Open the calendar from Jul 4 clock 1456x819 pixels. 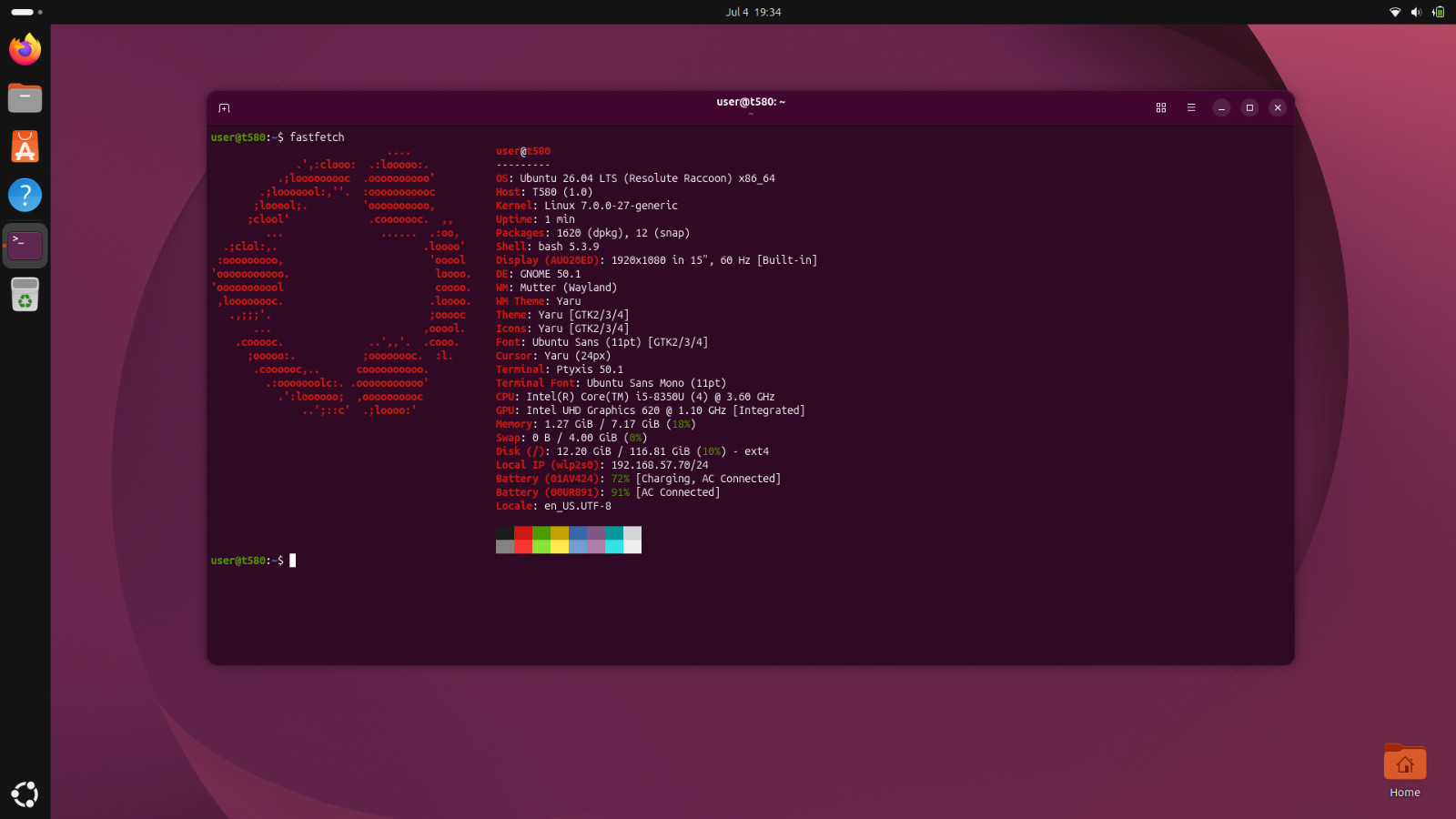[x=753, y=12]
